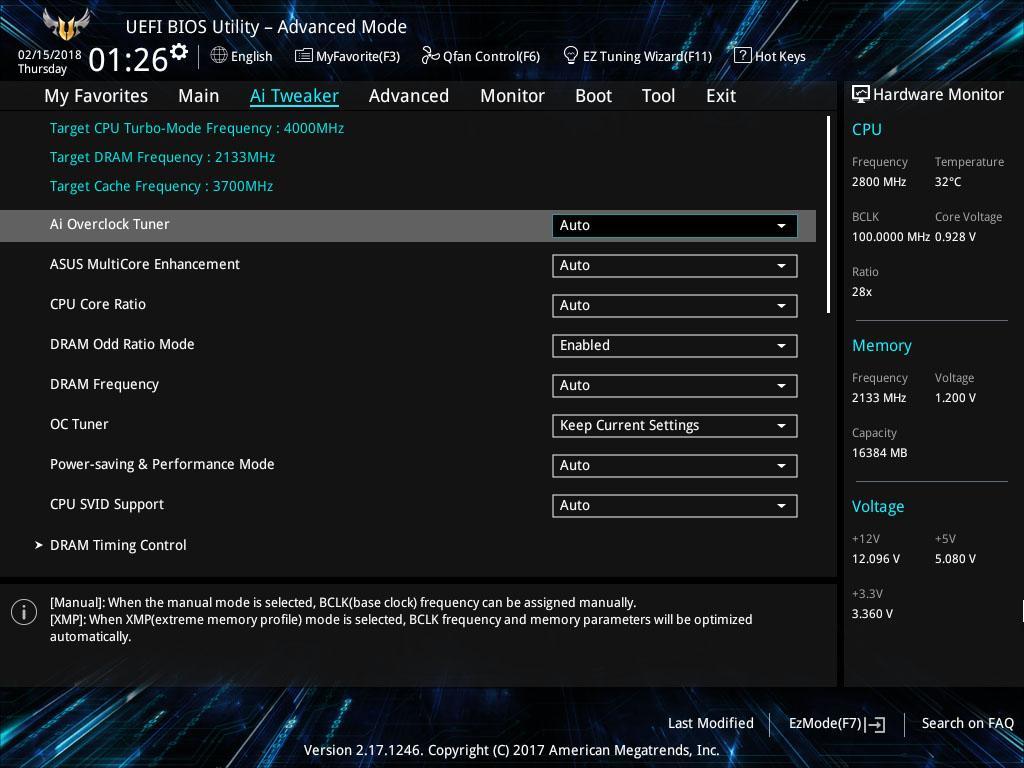Screen dimensions: 1024x768
Task: Click the Memory heading in Hardware Monitor
Action: [x=882, y=345]
